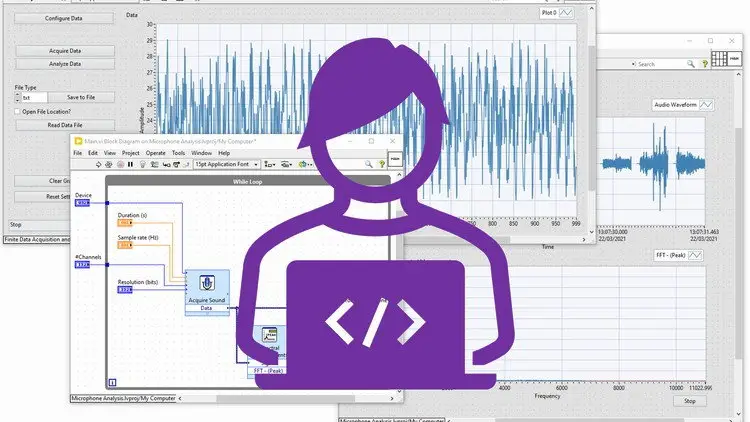
Task: Click Microphone Analysis.lvproj/My Computer status text
Action: (x=123, y=398)
